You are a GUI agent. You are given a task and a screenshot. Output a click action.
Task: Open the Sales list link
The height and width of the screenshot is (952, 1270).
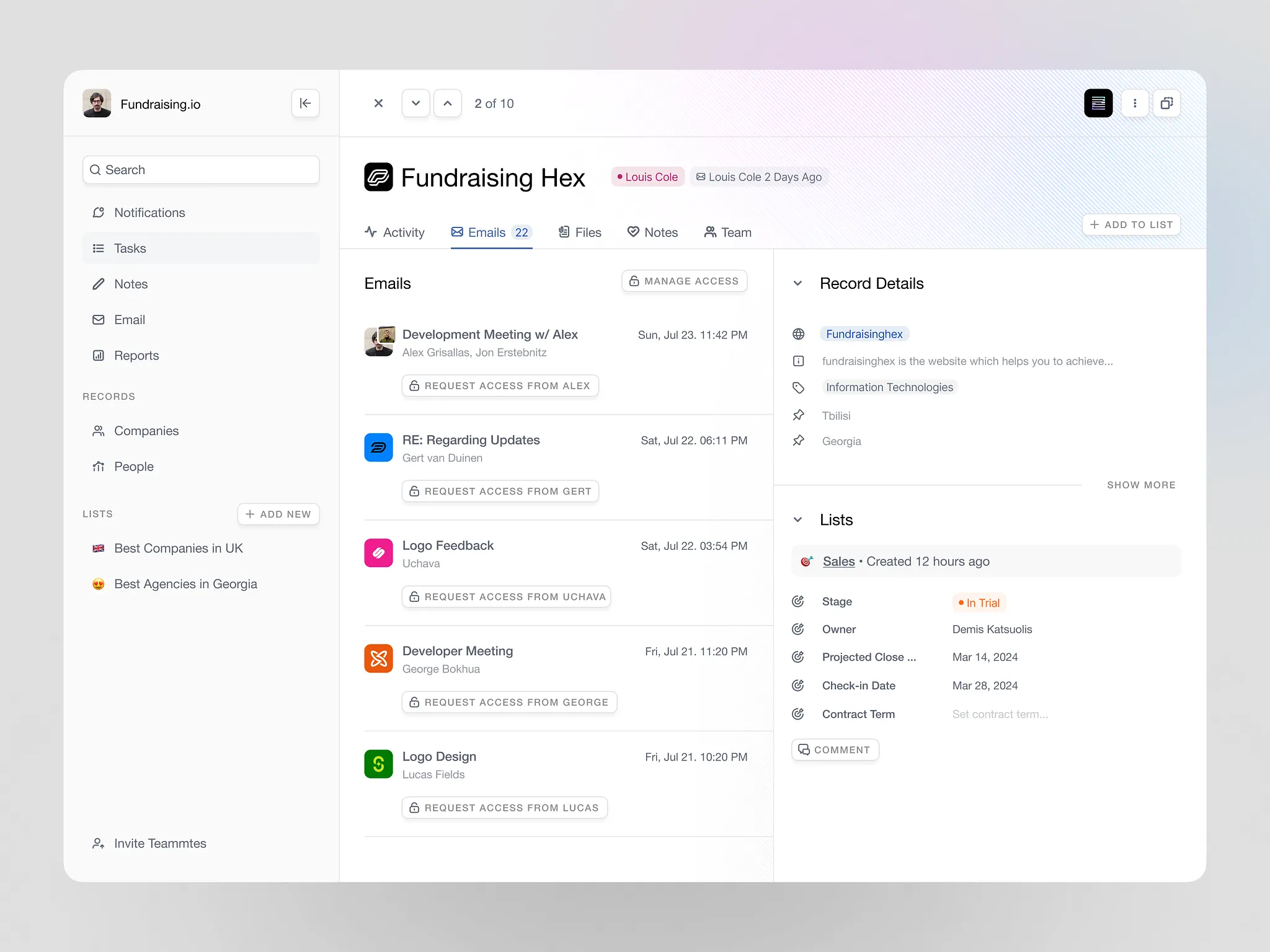838,562
